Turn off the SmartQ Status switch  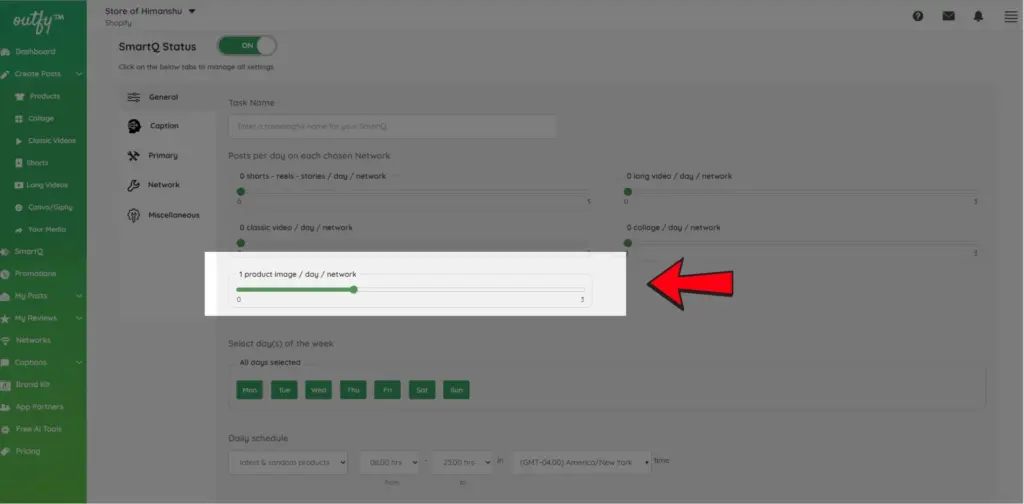247,46
